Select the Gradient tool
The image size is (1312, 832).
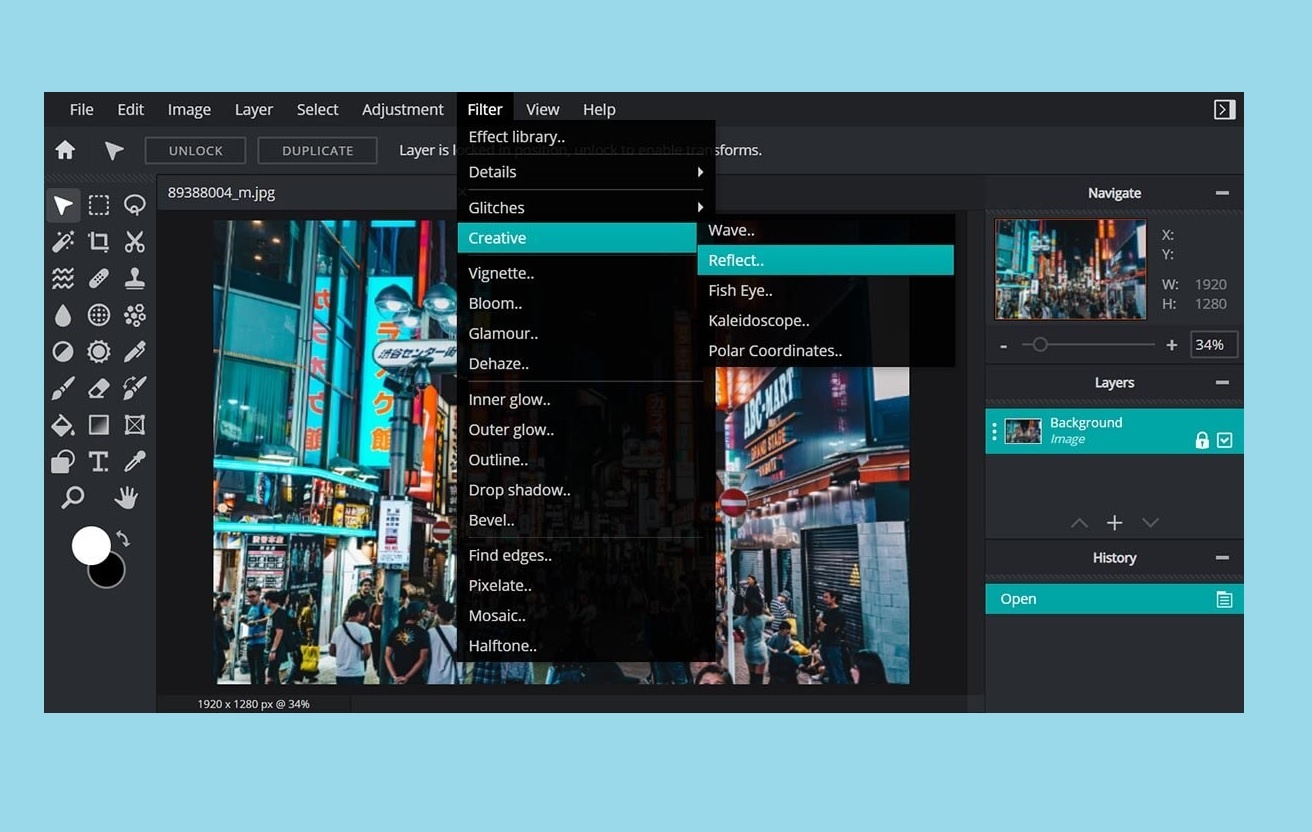[99, 425]
